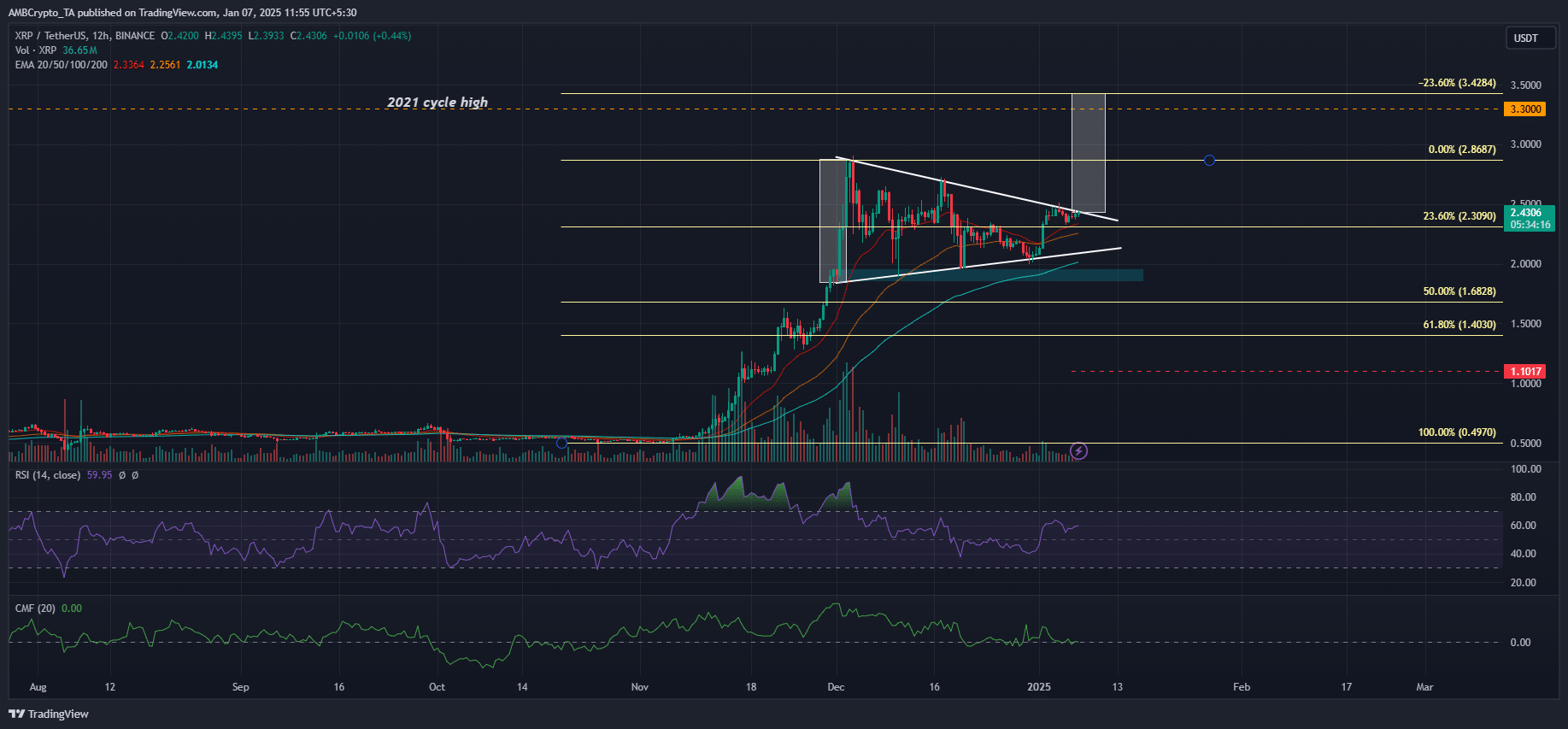Open the USDT currency selector
Viewport: 1568px width, 729px height.
pos(1530,38)
